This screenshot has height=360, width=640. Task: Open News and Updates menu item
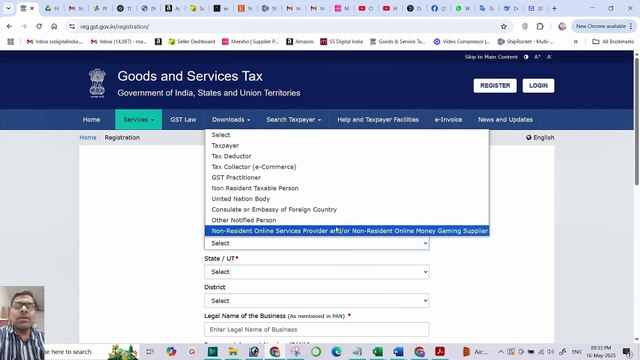click(x=505, y=120)
